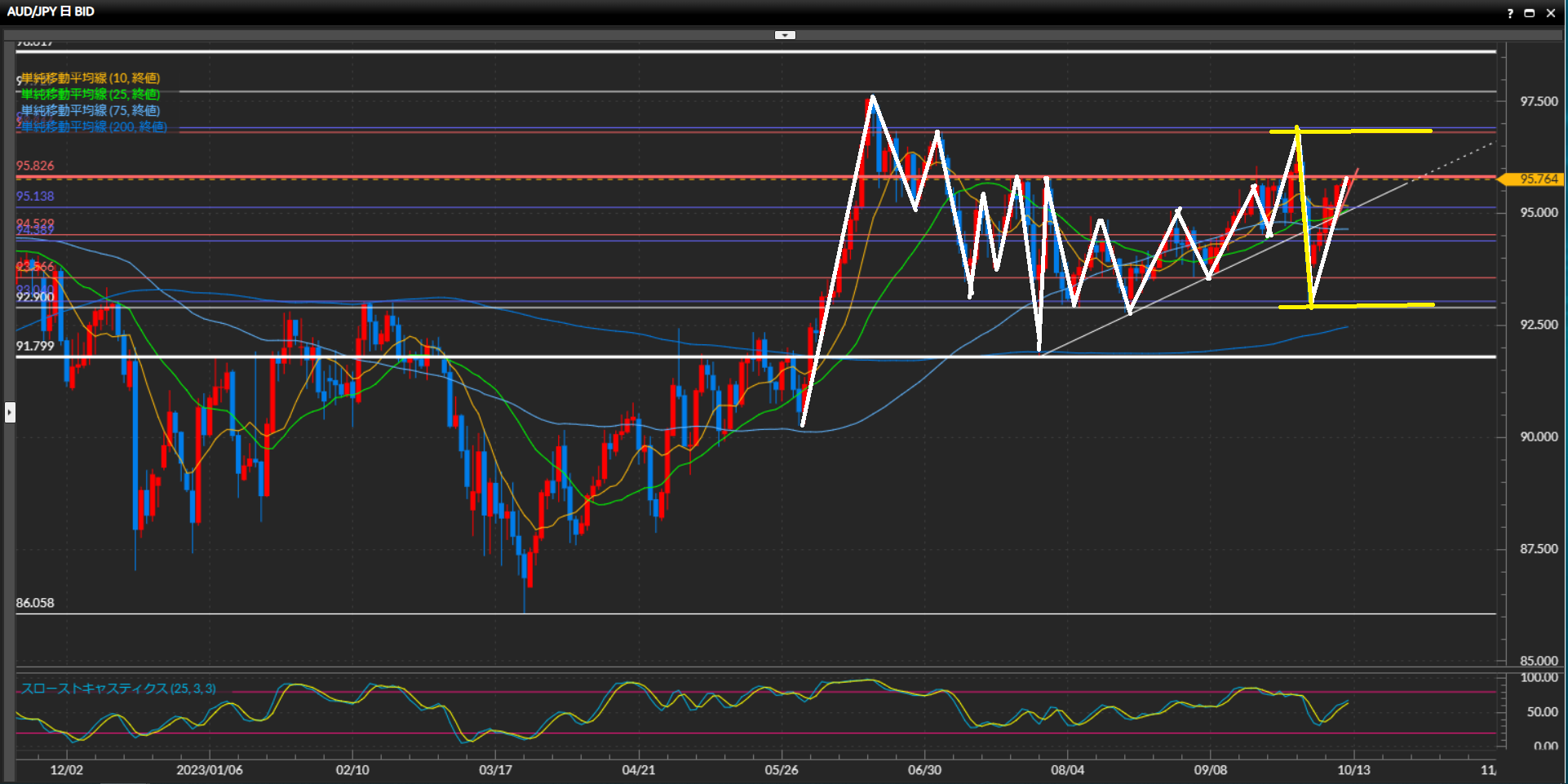Screen dimensions: 1568x784
Task: Close the AUD/JPY chart panel
Action: pyautogui.click(x=1551, y=13)
